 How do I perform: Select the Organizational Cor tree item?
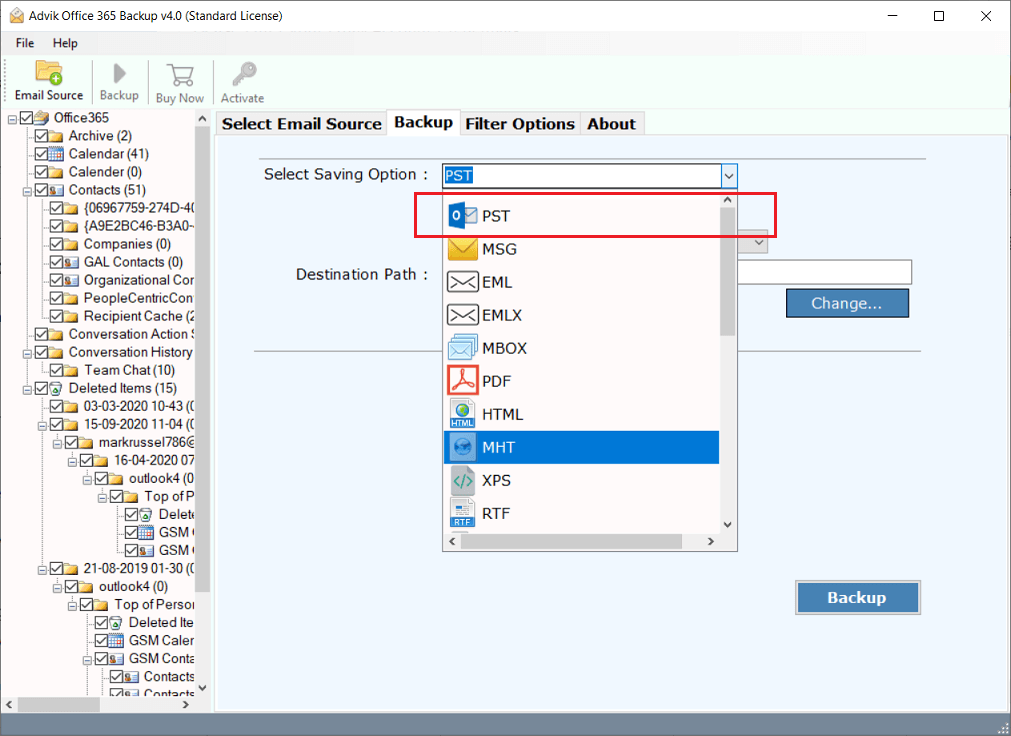click(x=139, y=280)
